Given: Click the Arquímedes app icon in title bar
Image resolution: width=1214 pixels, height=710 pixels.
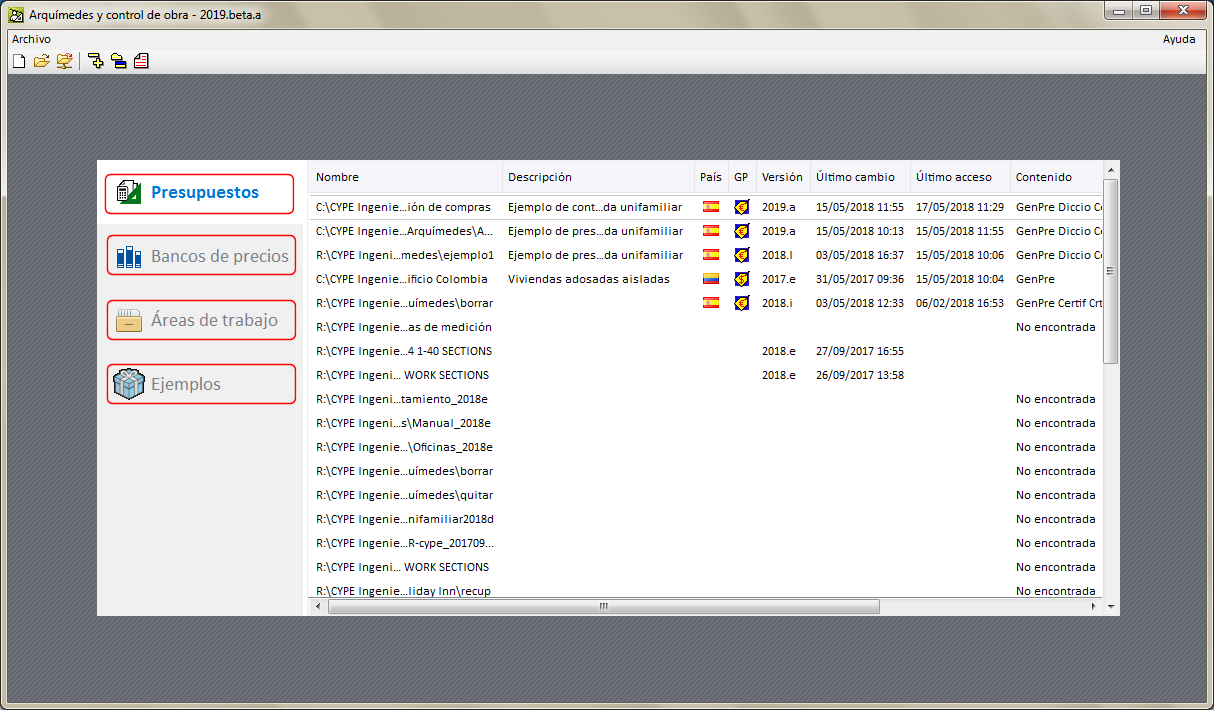Looking at the screenshot, I should (x=16, y=15).
